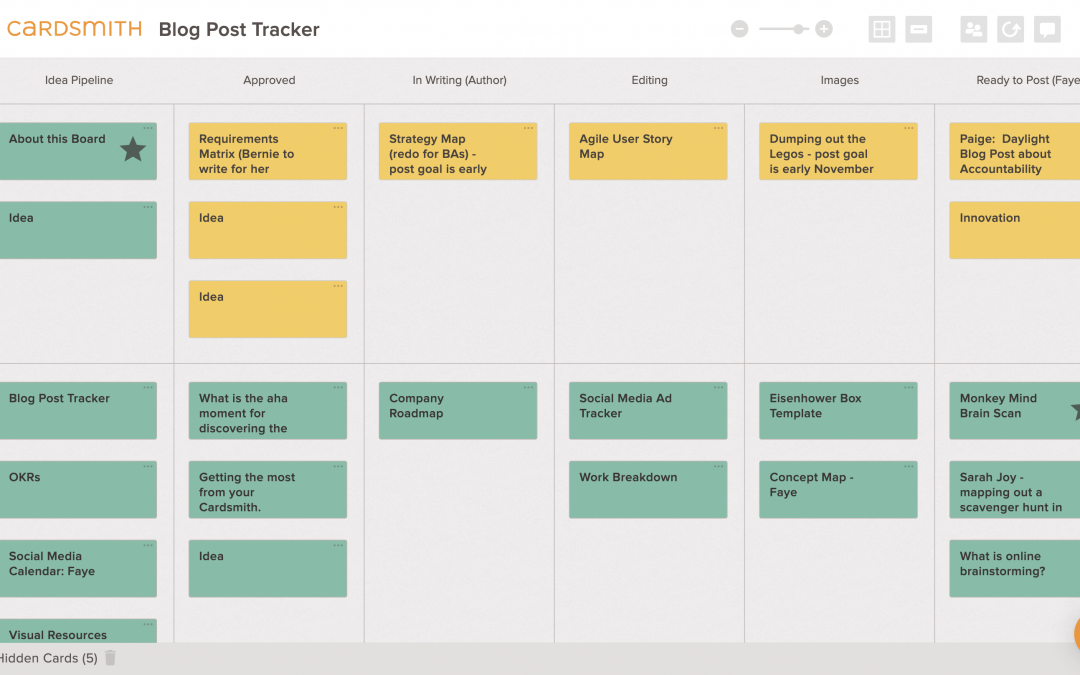Open the Company Roadmap card
The width and height of the screenshot is (1080, 675).
coord(458,411)
